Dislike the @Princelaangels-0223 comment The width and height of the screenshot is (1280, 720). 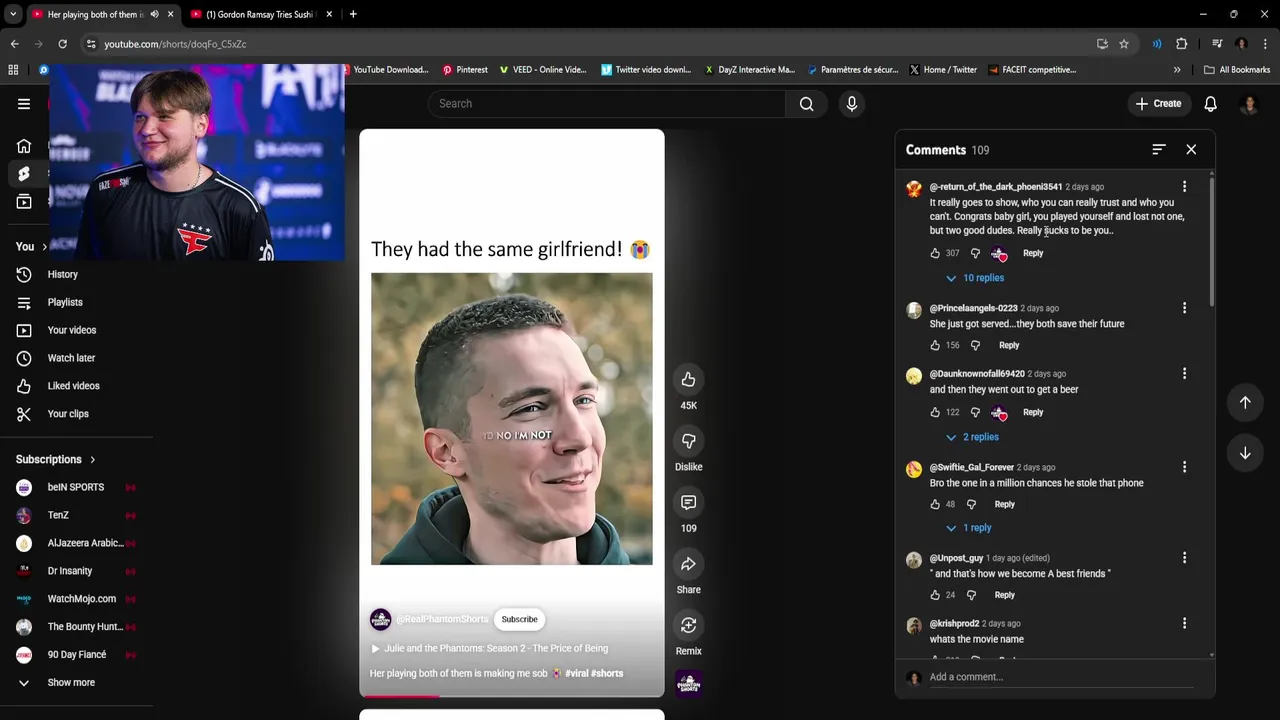975,346
